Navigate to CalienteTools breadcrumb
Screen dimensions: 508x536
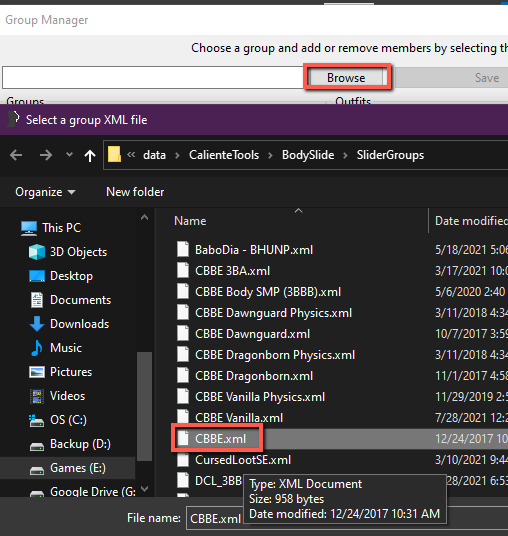tap(224, 155)
